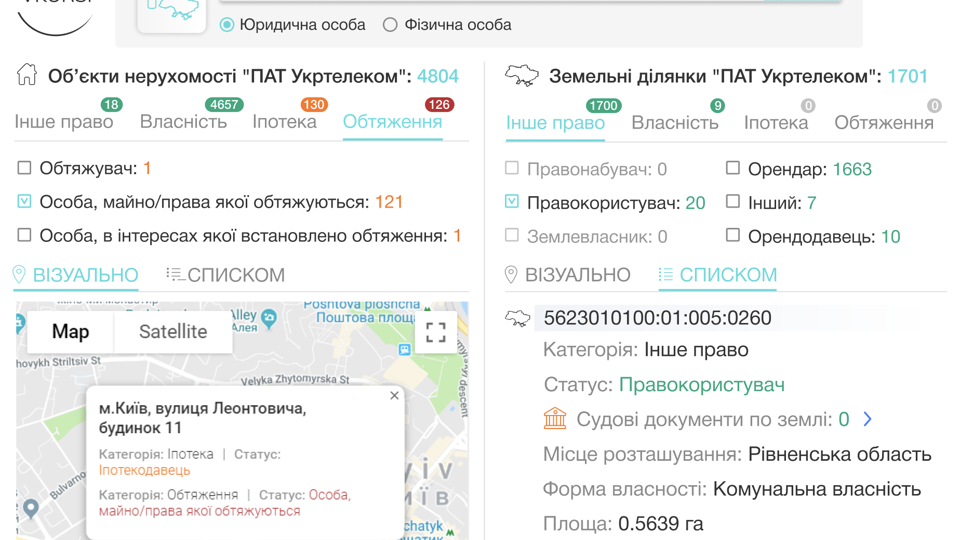Image resolution: width=960 pixels, height=540 pixels.
Task: Click the Правонабувач: 0 checkbox
Action: click(512, 168)
